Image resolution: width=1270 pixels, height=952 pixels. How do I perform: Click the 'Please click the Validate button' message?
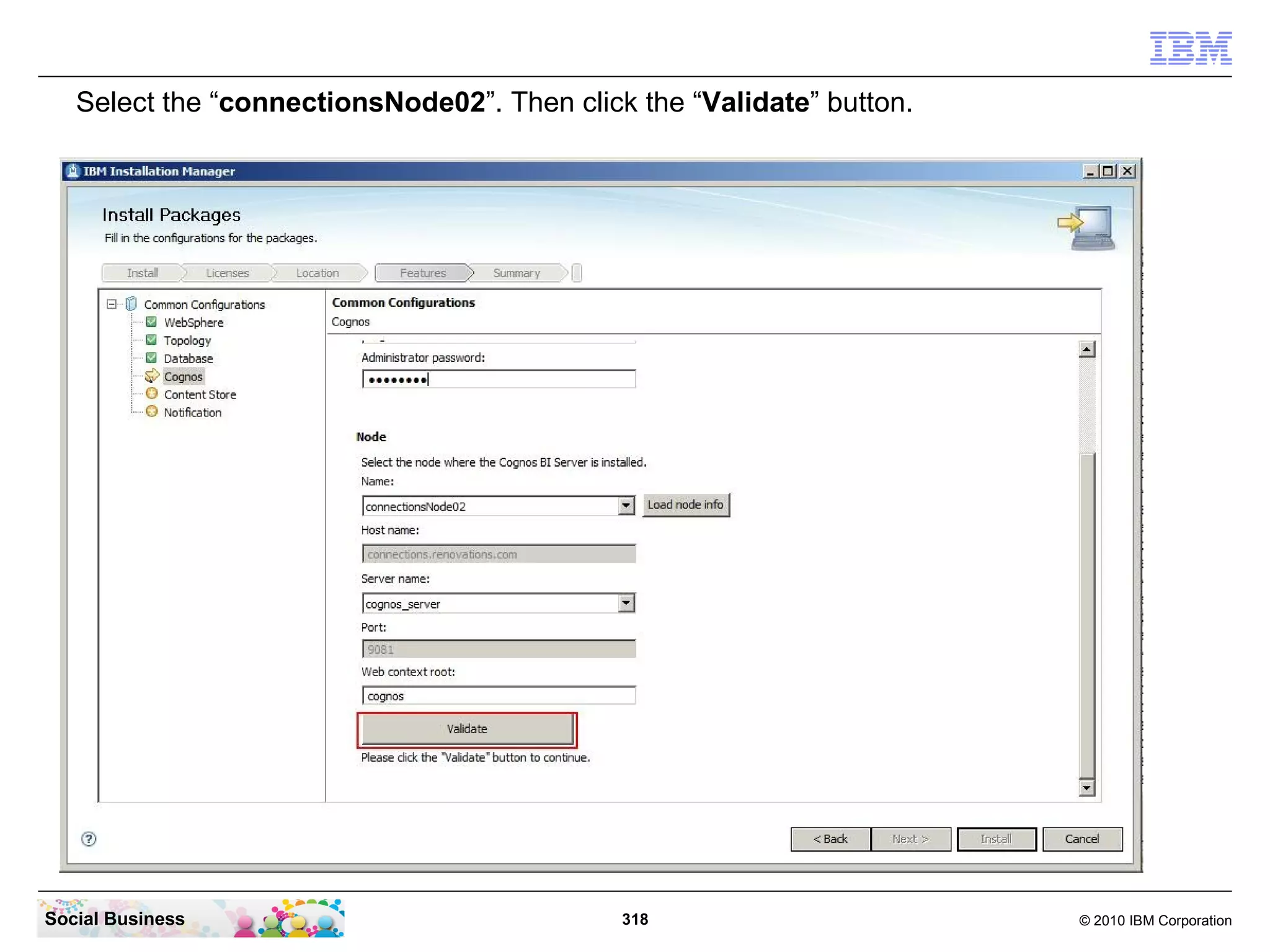476,757
